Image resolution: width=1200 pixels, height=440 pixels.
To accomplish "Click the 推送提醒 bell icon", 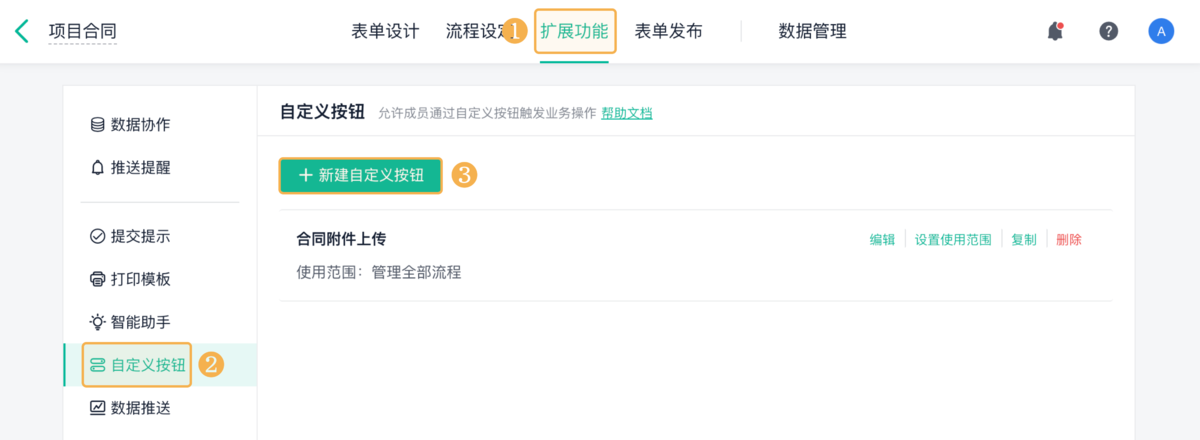I will point(97,168).
